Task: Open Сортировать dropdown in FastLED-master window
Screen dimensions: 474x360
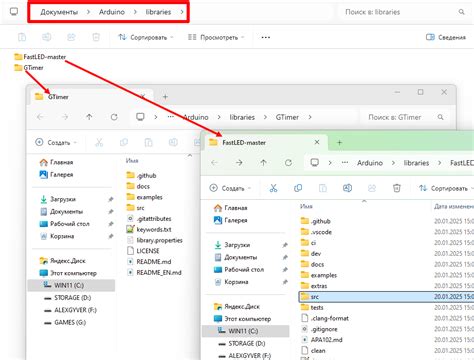Action: click(x=446, y=188)
